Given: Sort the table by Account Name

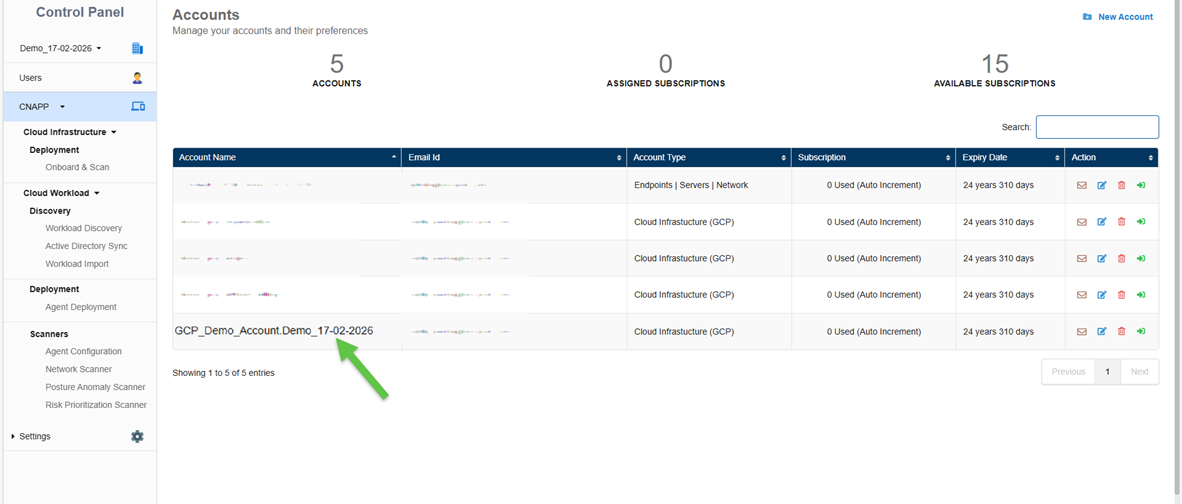Looking at the screenshot, I should [x=286, y=158].
